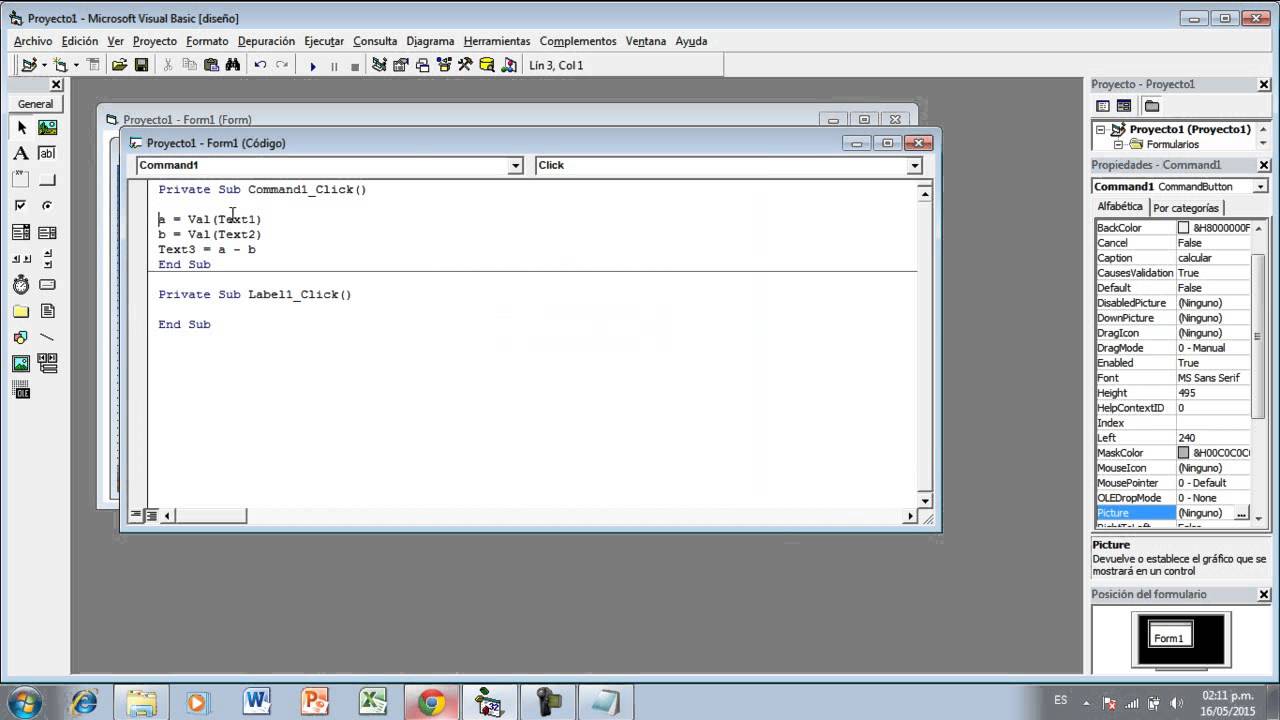Choose the ComboBox control tool

pos(21,232)
